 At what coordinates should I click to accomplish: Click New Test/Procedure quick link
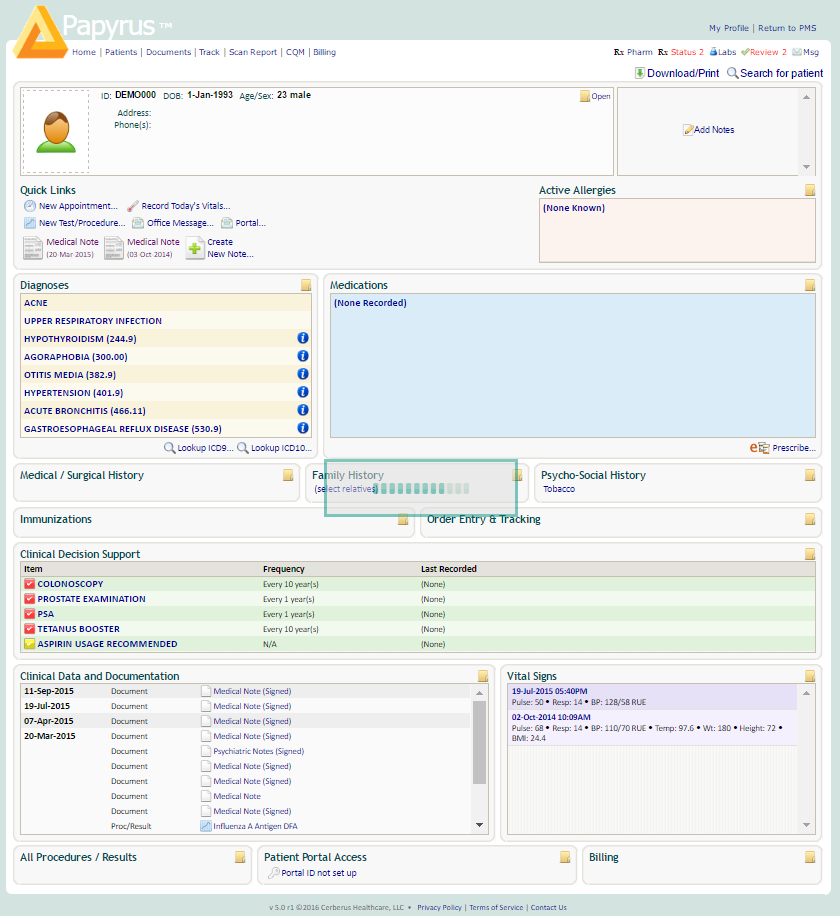75,223
